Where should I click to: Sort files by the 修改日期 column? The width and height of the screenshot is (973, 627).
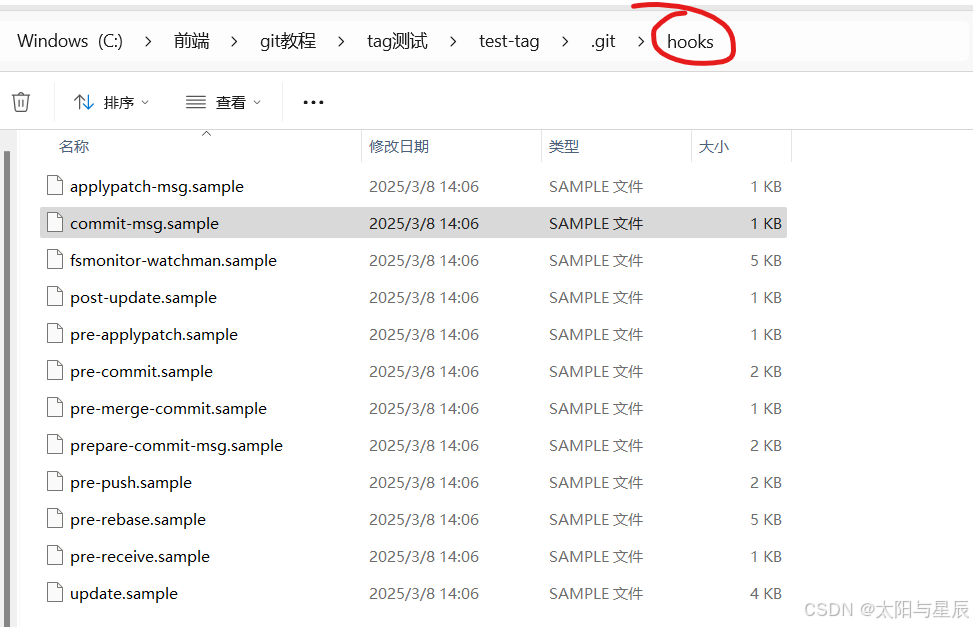[x=398, y=146]
